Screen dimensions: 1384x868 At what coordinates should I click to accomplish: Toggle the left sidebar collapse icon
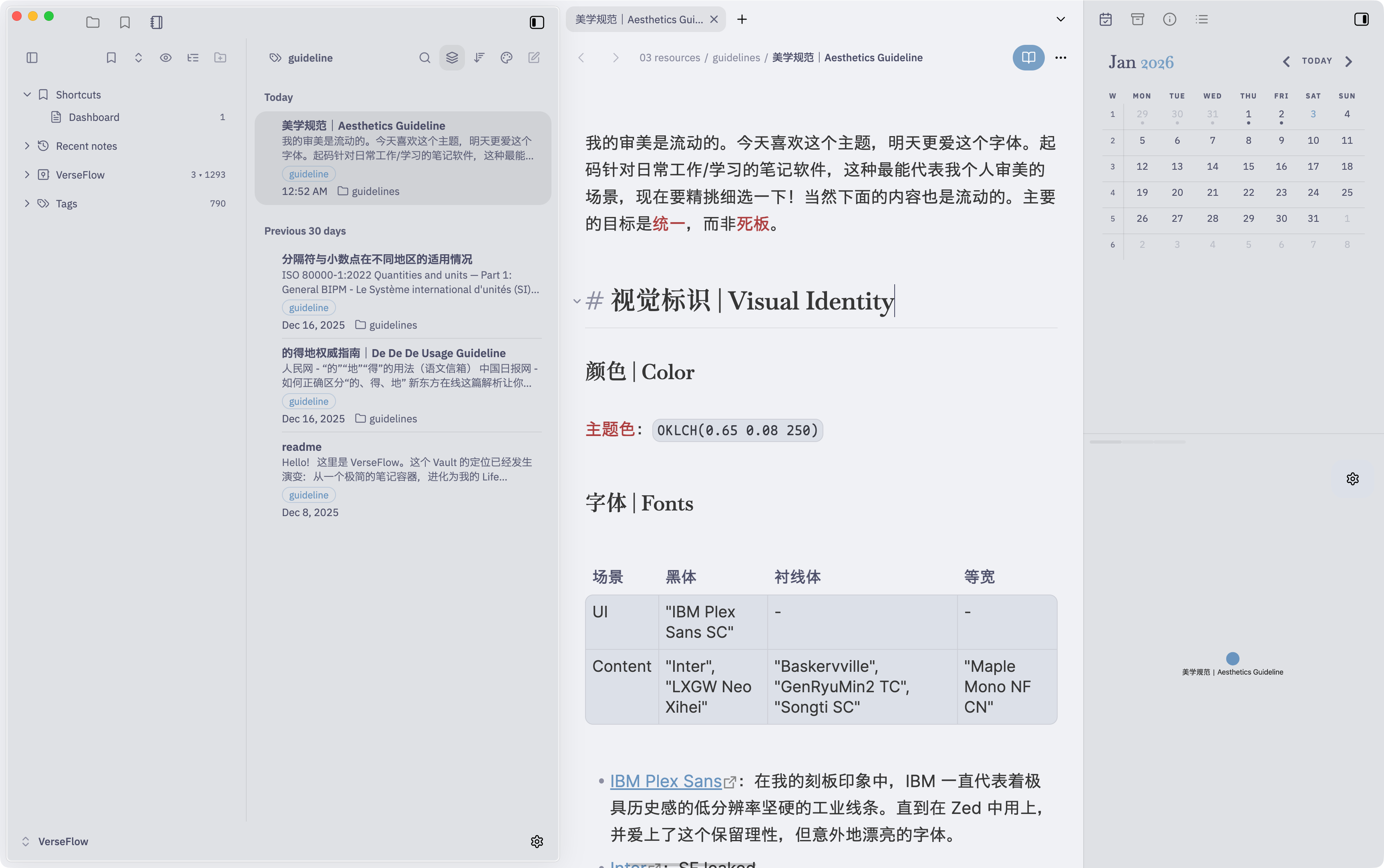32,57
